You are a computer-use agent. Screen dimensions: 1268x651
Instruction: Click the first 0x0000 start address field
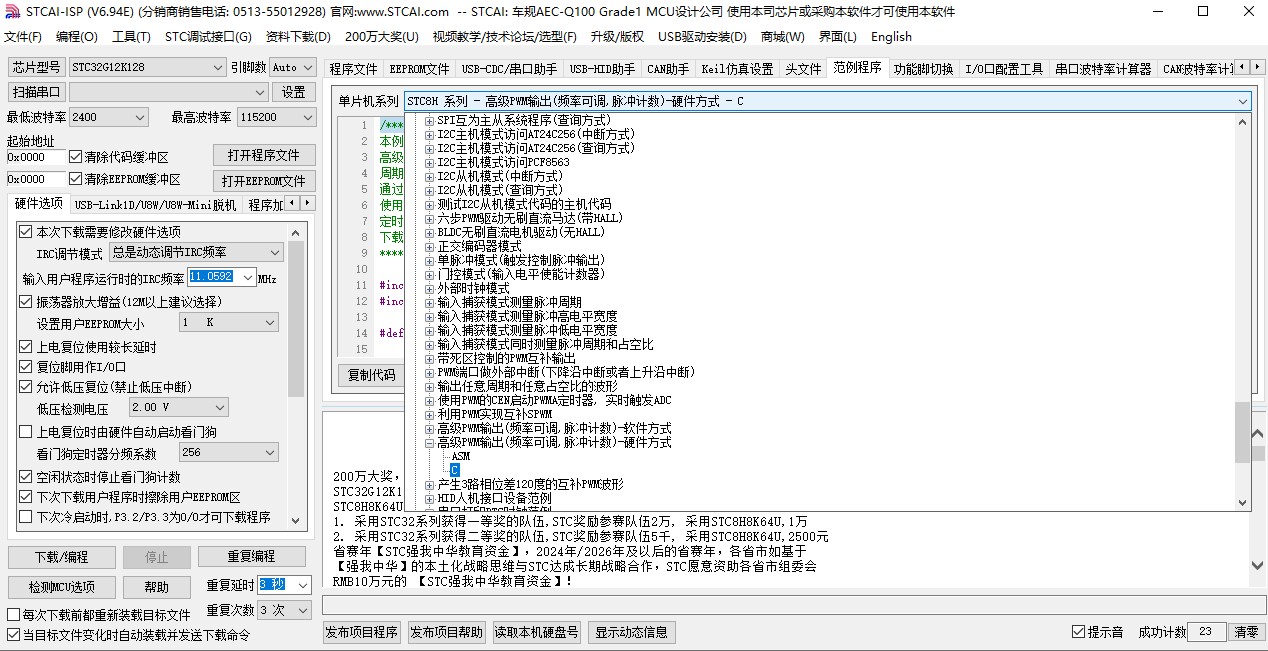pyautogui.click(x=34, y=157)
